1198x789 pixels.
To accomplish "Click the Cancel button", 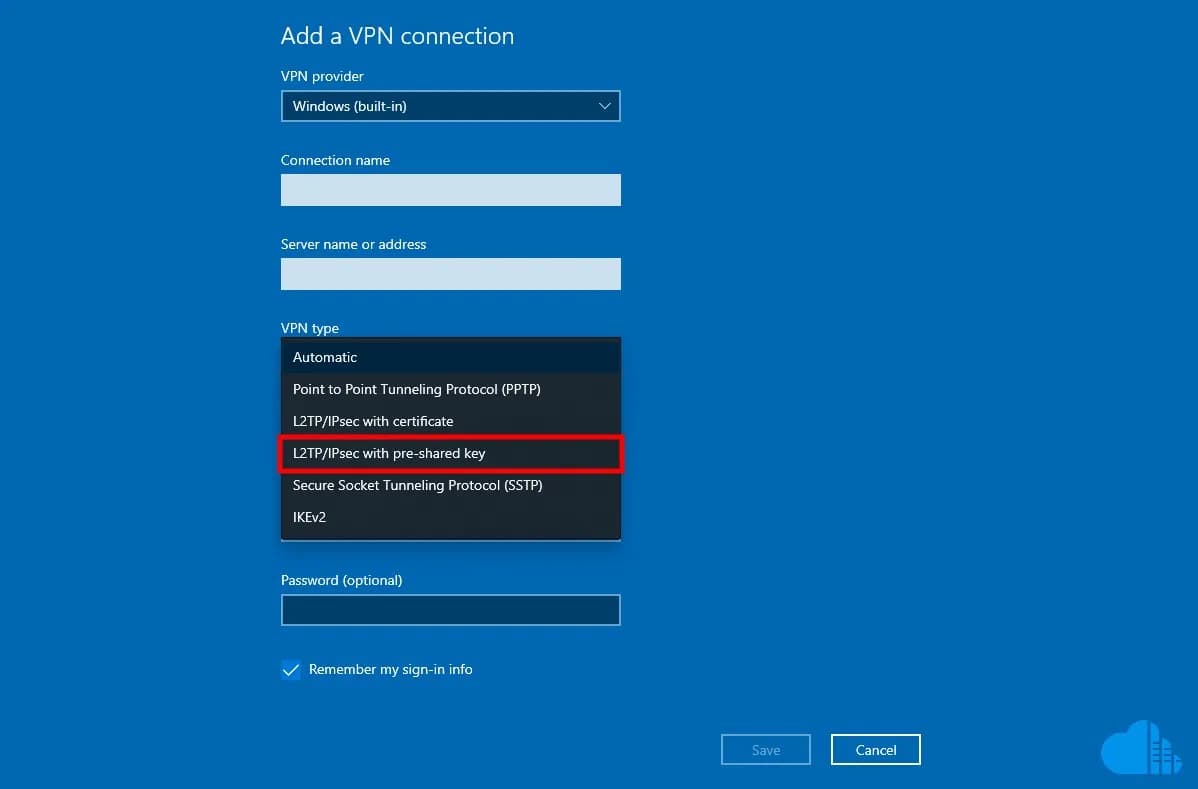I will click(x=876, y=750).
